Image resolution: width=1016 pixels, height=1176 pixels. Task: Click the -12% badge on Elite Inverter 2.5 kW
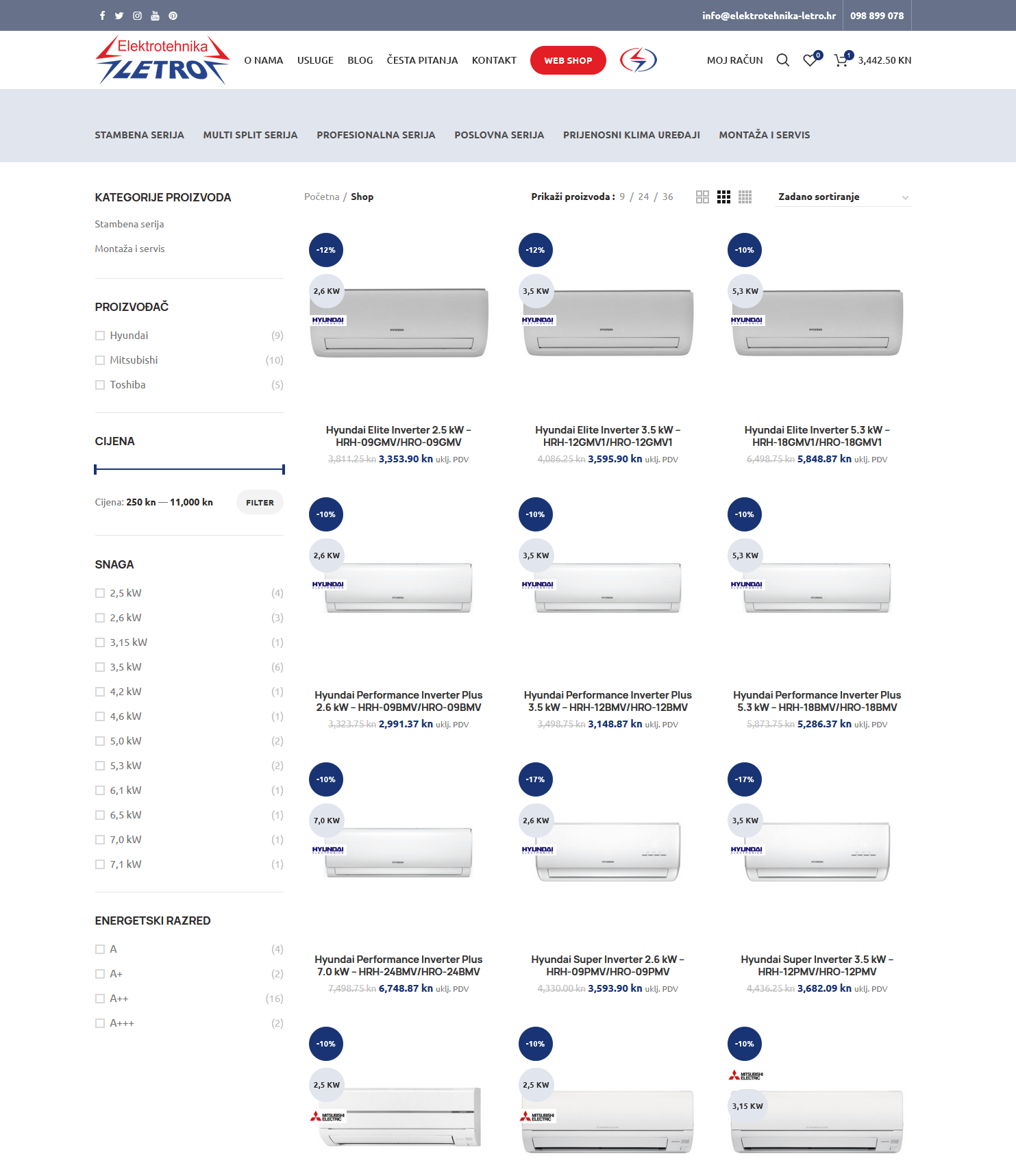pyautogui.click(x=326, y=250)
